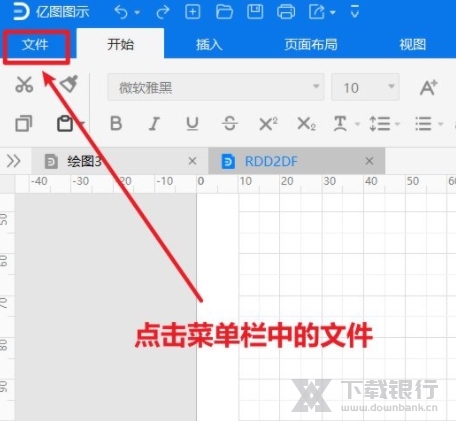Create a new document with plus icon
Image resolution: width=456 pixels, height=421 pixels.
(193, 12)
